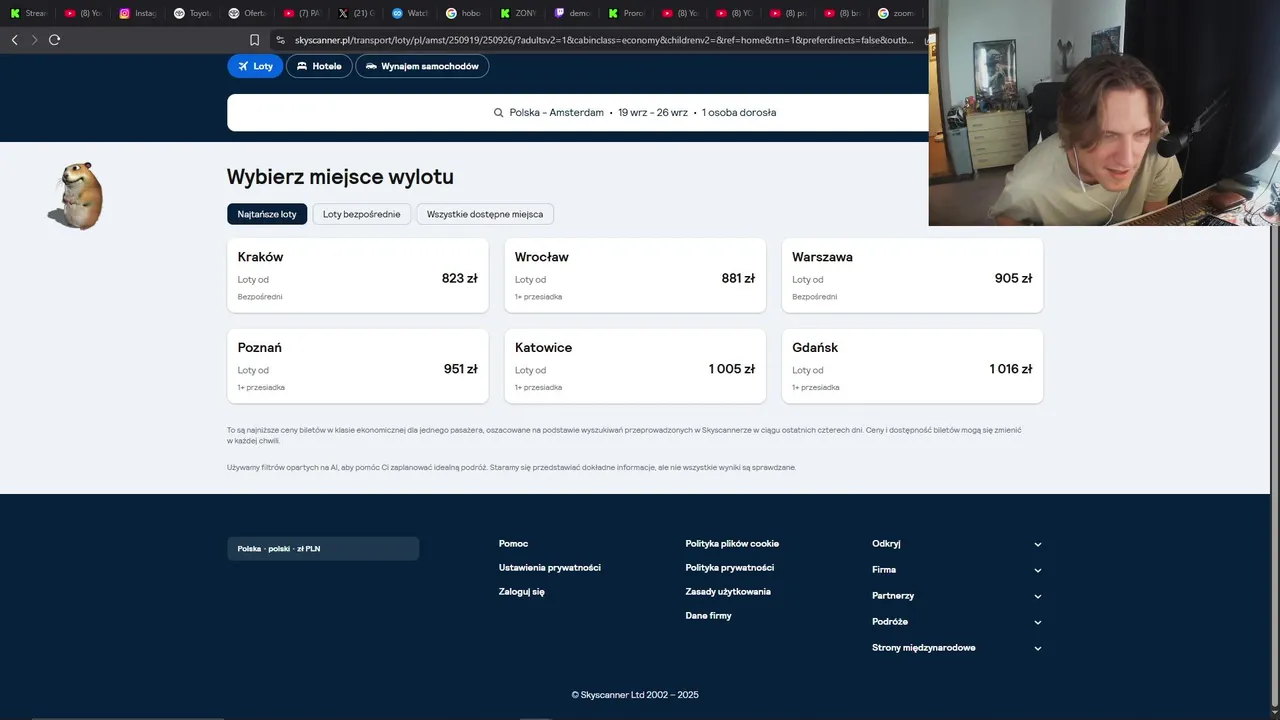Click the © Skyscanner Ltd 2002 – 2025 text
The width and height of the screenshot is (1280, 720).
click(635, 695)
